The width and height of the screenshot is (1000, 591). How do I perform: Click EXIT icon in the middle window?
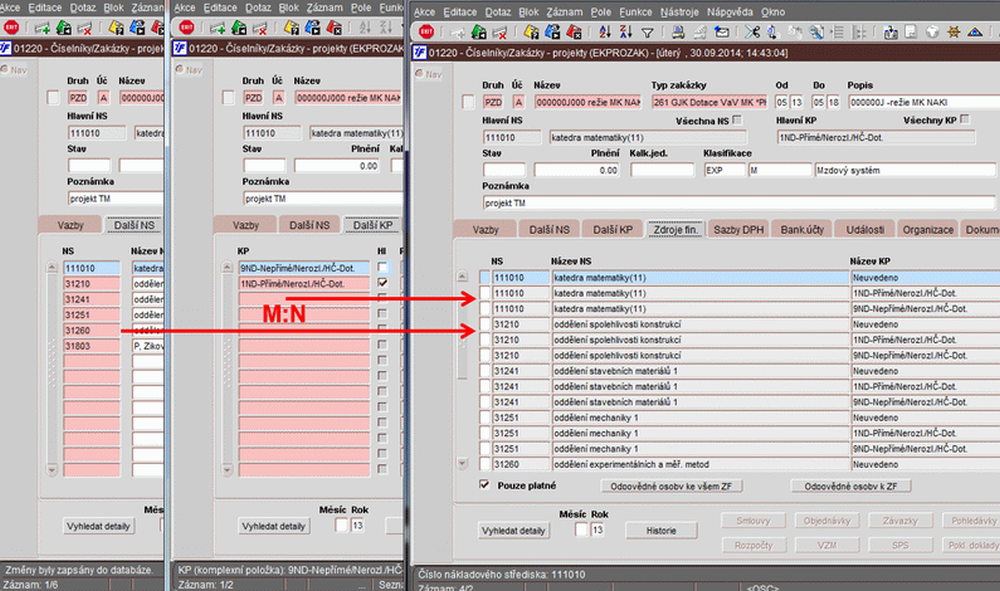click(187, 27)
